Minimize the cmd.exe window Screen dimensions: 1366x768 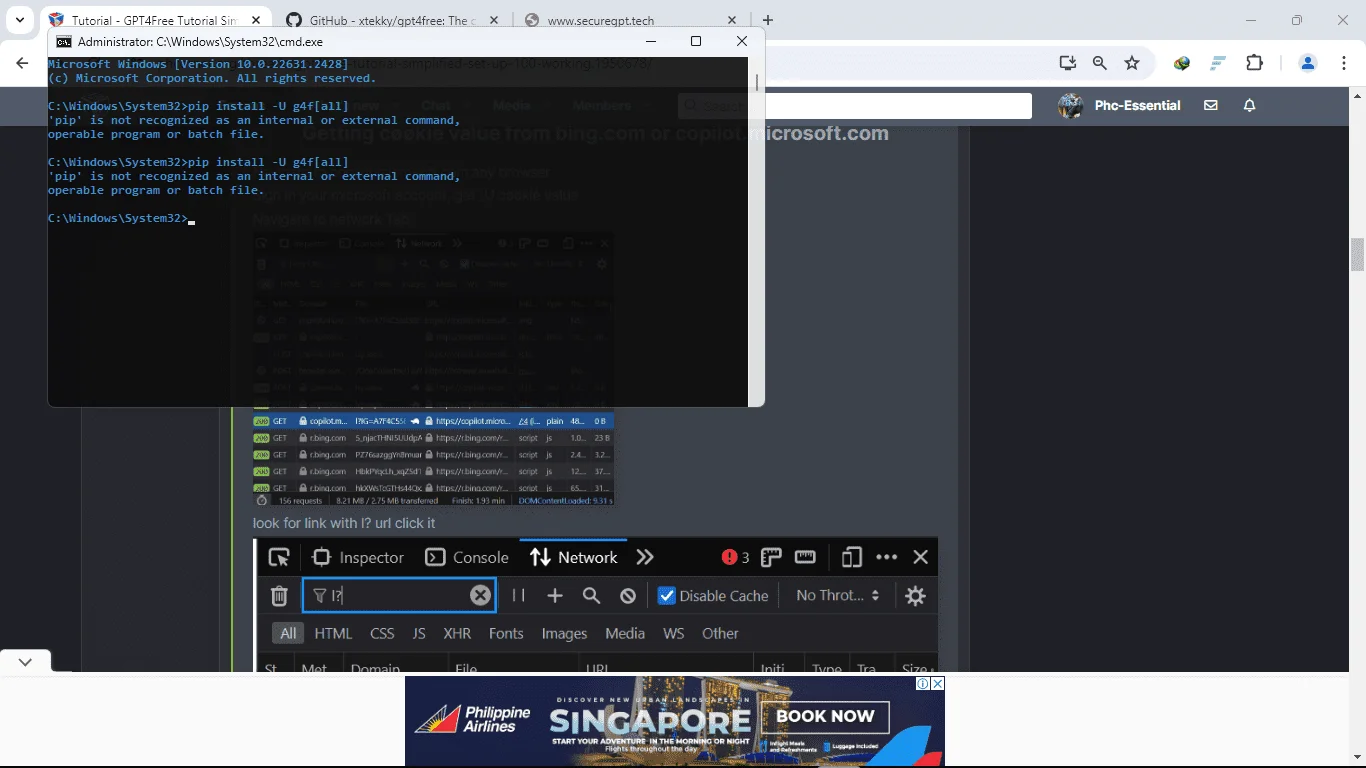coord(651,41)
